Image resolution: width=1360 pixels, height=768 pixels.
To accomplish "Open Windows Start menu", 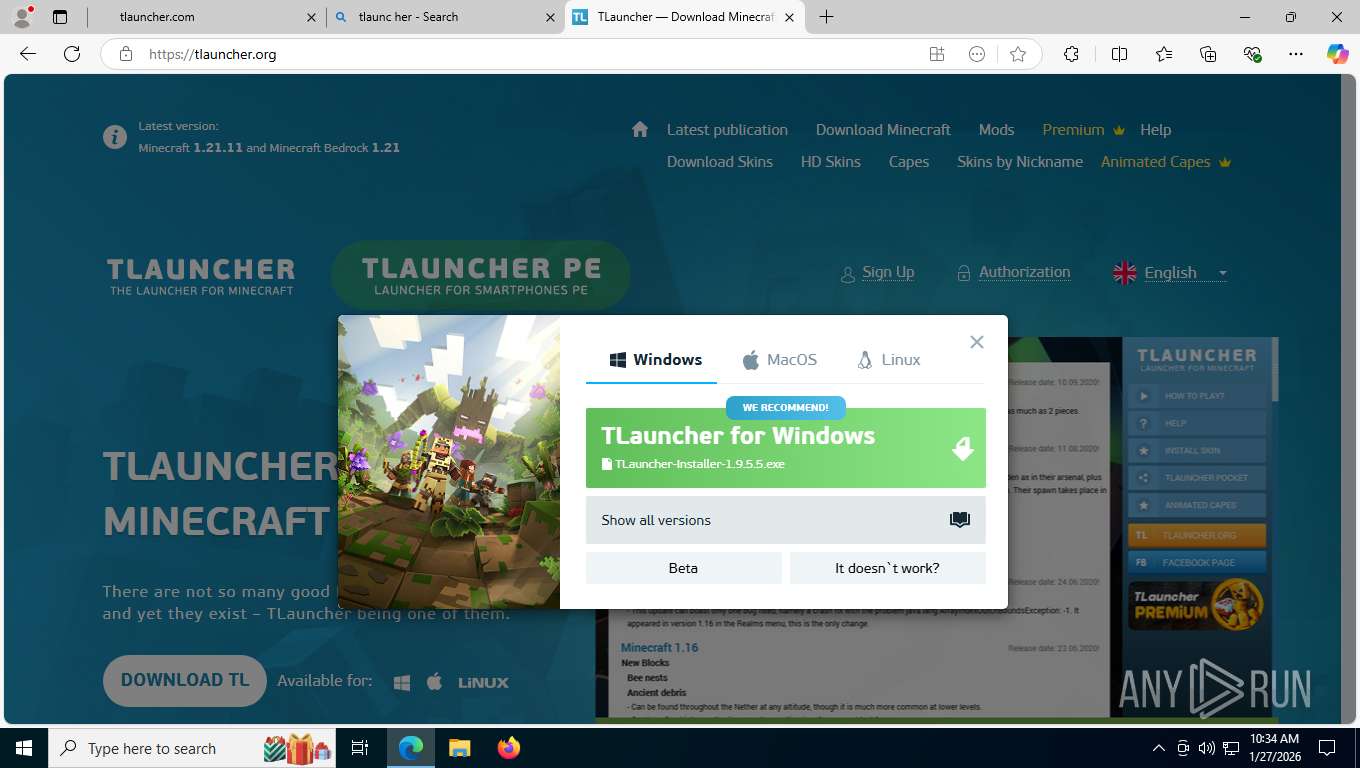I will tap(24, 748).
